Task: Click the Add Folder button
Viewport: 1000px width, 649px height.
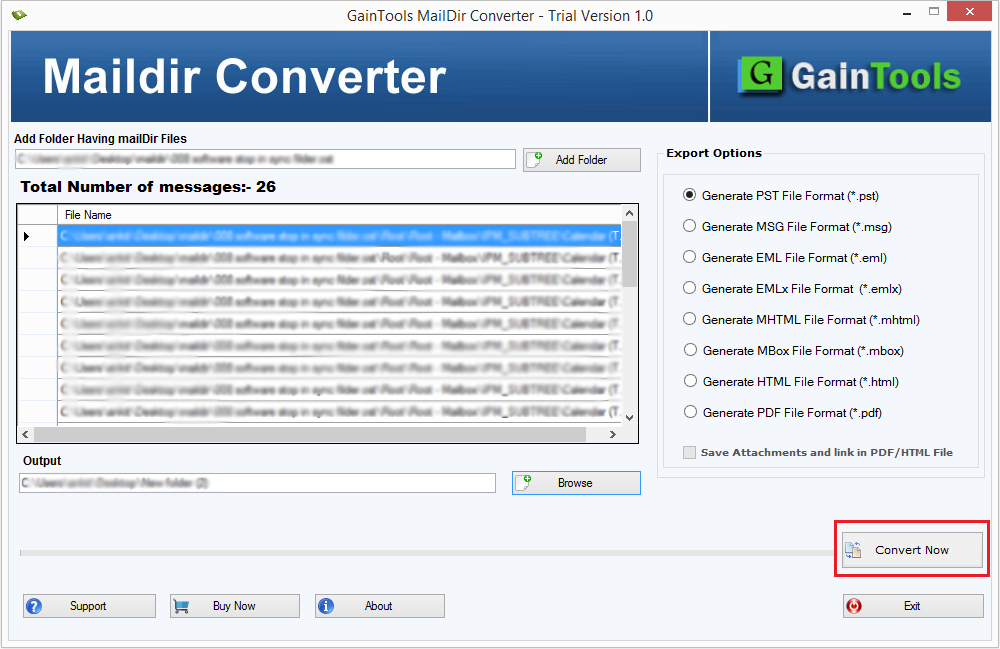Action: [582, 160]
